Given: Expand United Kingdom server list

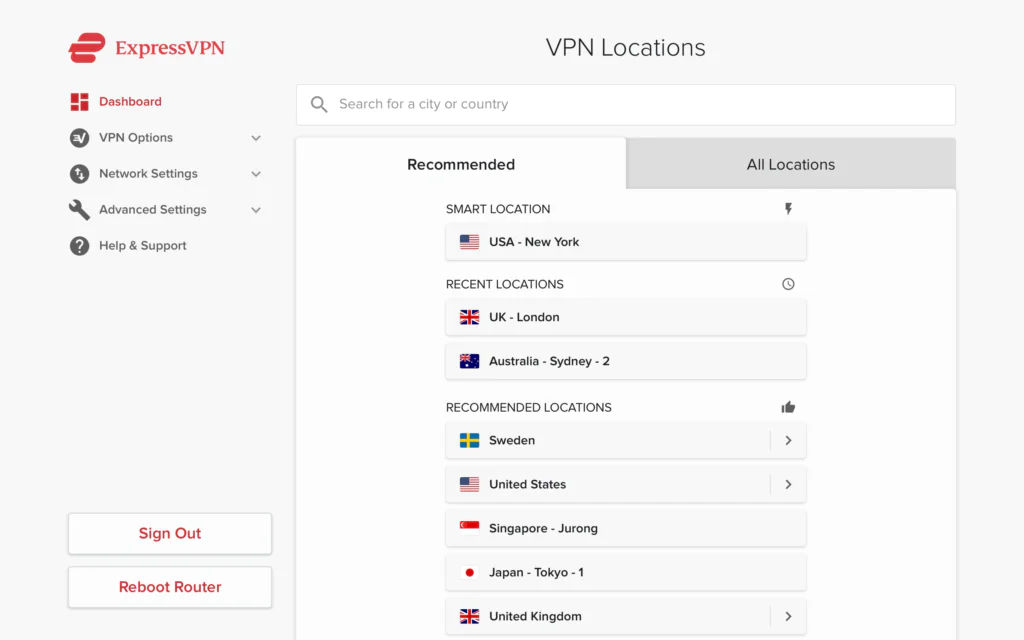Looking at the screenshot, I should tap(788, 616).
